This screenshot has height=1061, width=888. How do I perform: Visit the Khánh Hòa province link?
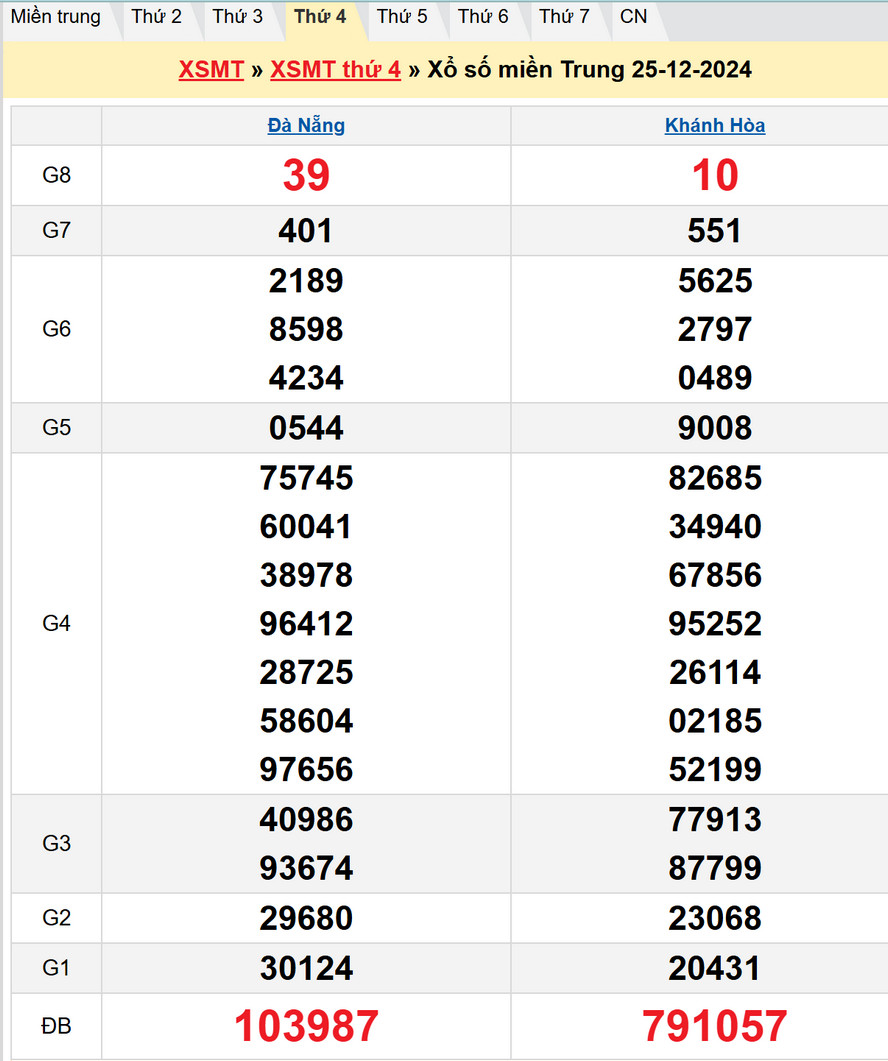[x=715, y=126]
